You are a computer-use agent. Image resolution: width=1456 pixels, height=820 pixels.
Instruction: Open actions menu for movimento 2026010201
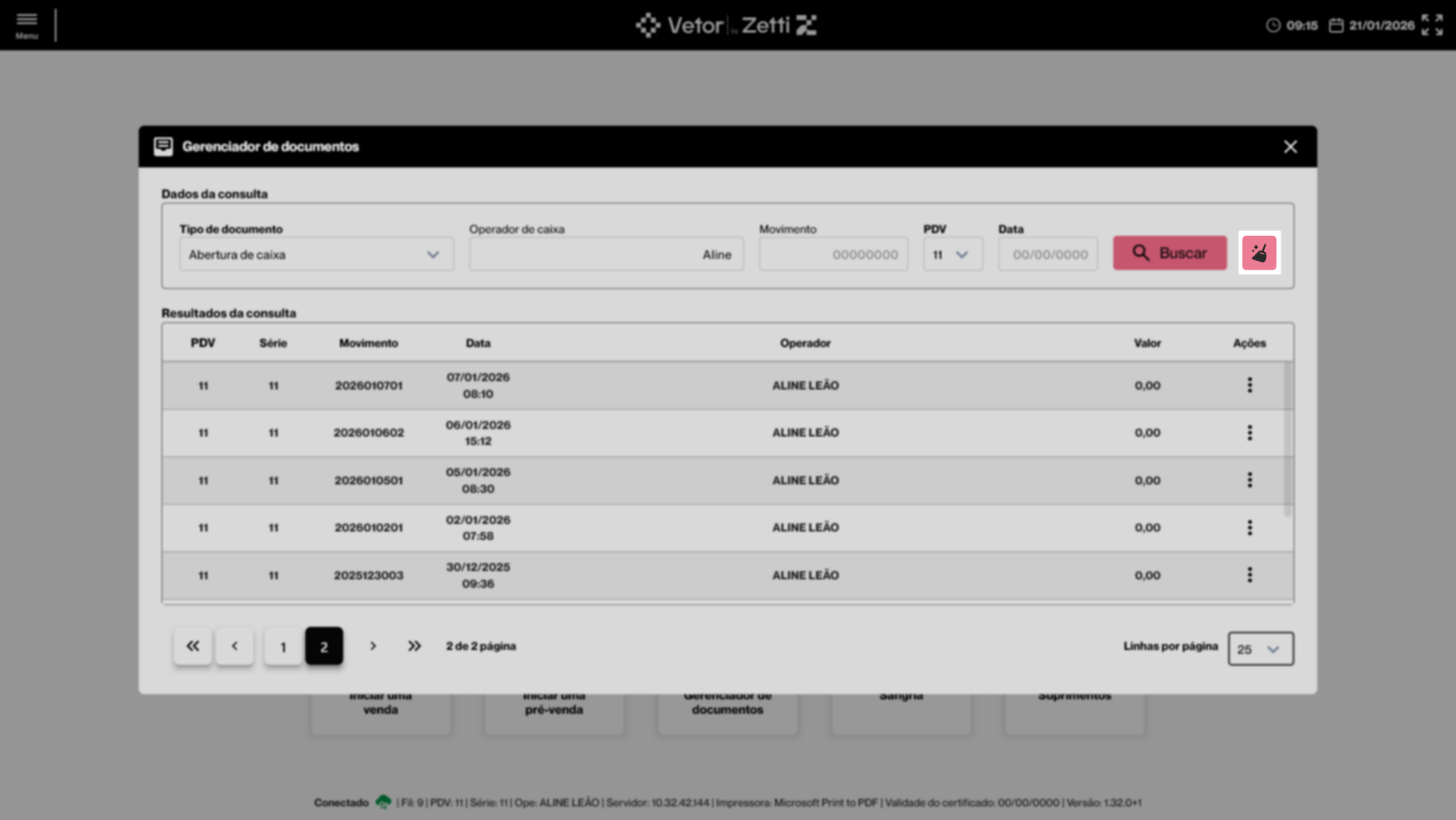point(1250,528)
